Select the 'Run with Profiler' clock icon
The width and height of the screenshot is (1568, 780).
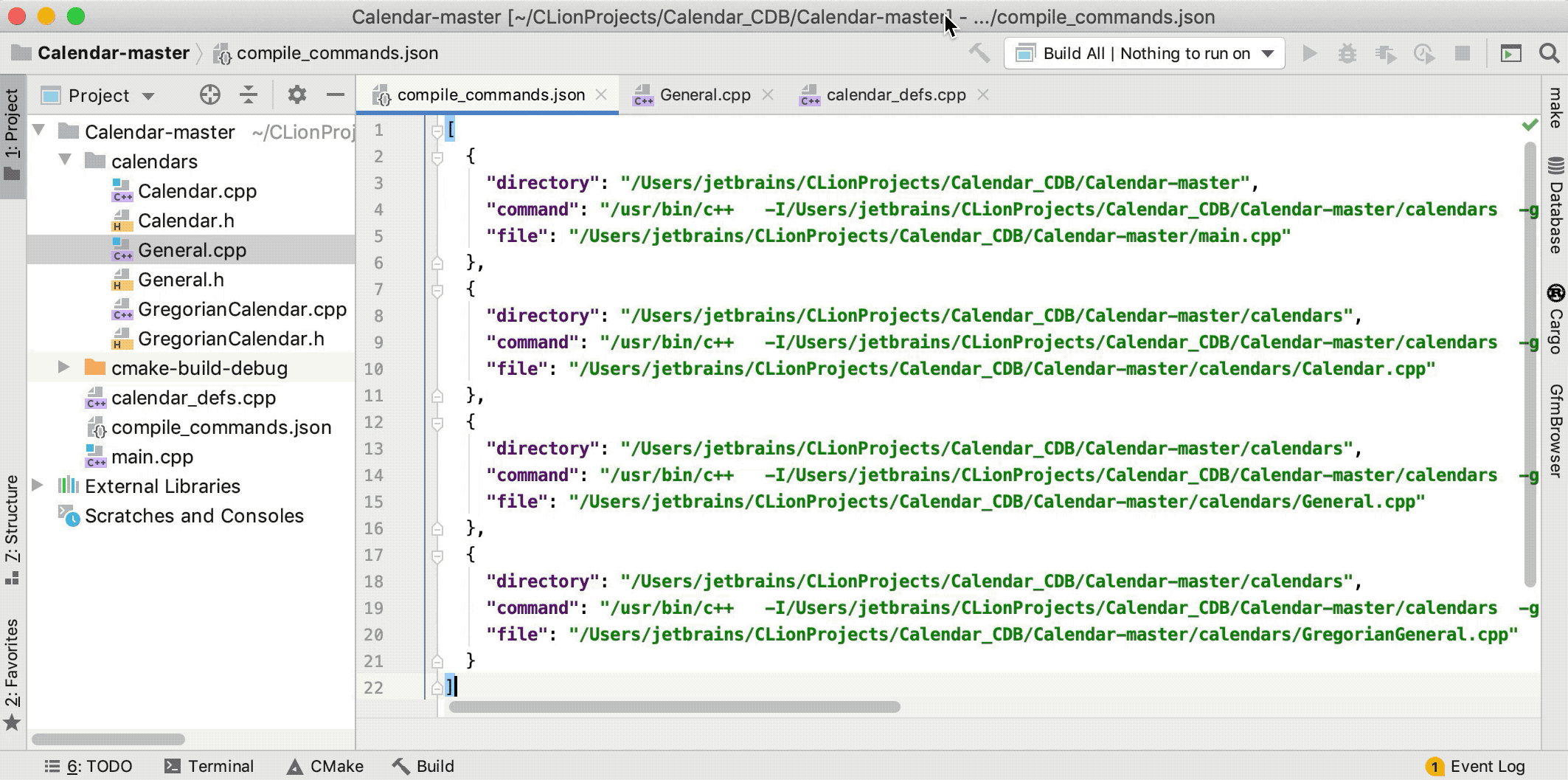coord(1424,53)
